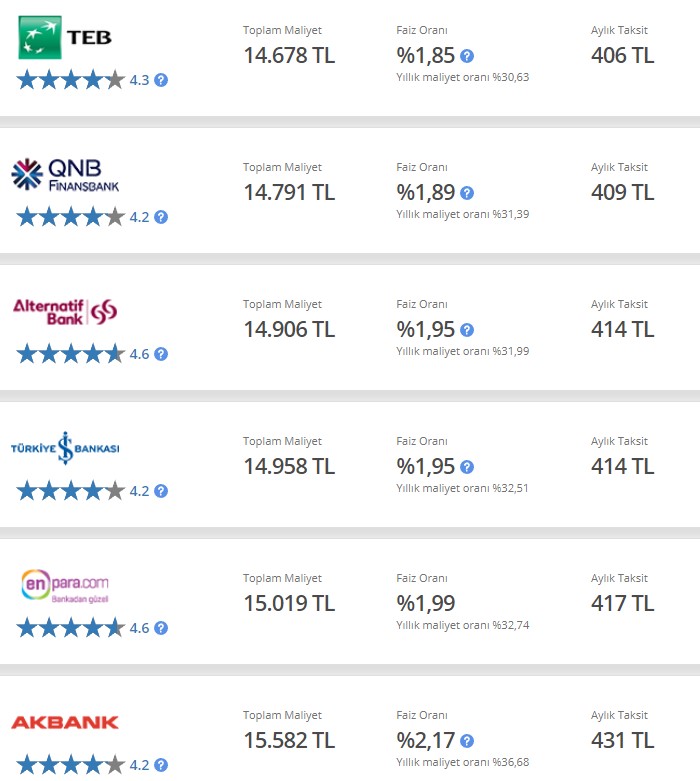
Task: Open info icon beside Alternatif Bank 4.6 rating
Action: [161, 354]
